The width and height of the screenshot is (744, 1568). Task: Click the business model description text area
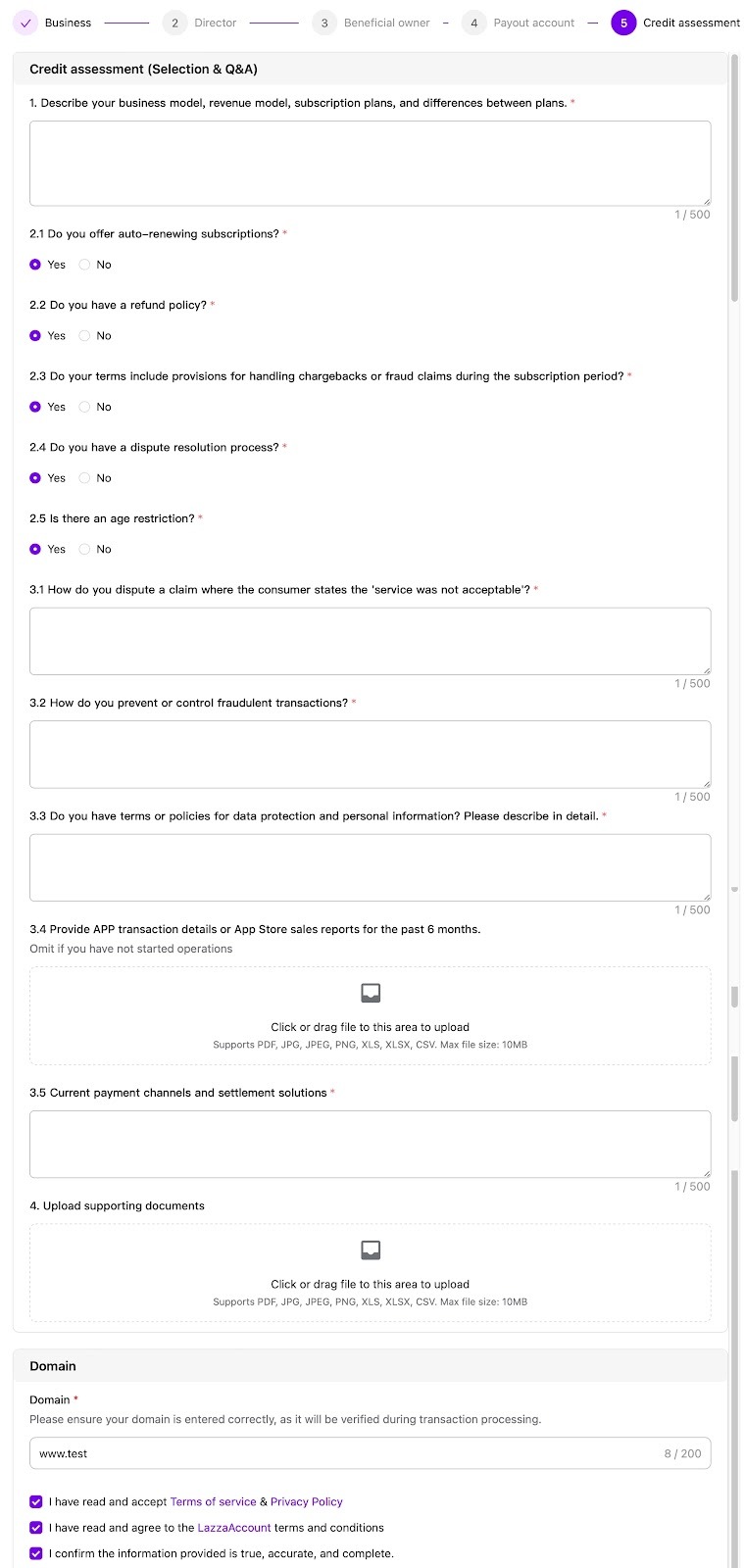click(370, 163)
